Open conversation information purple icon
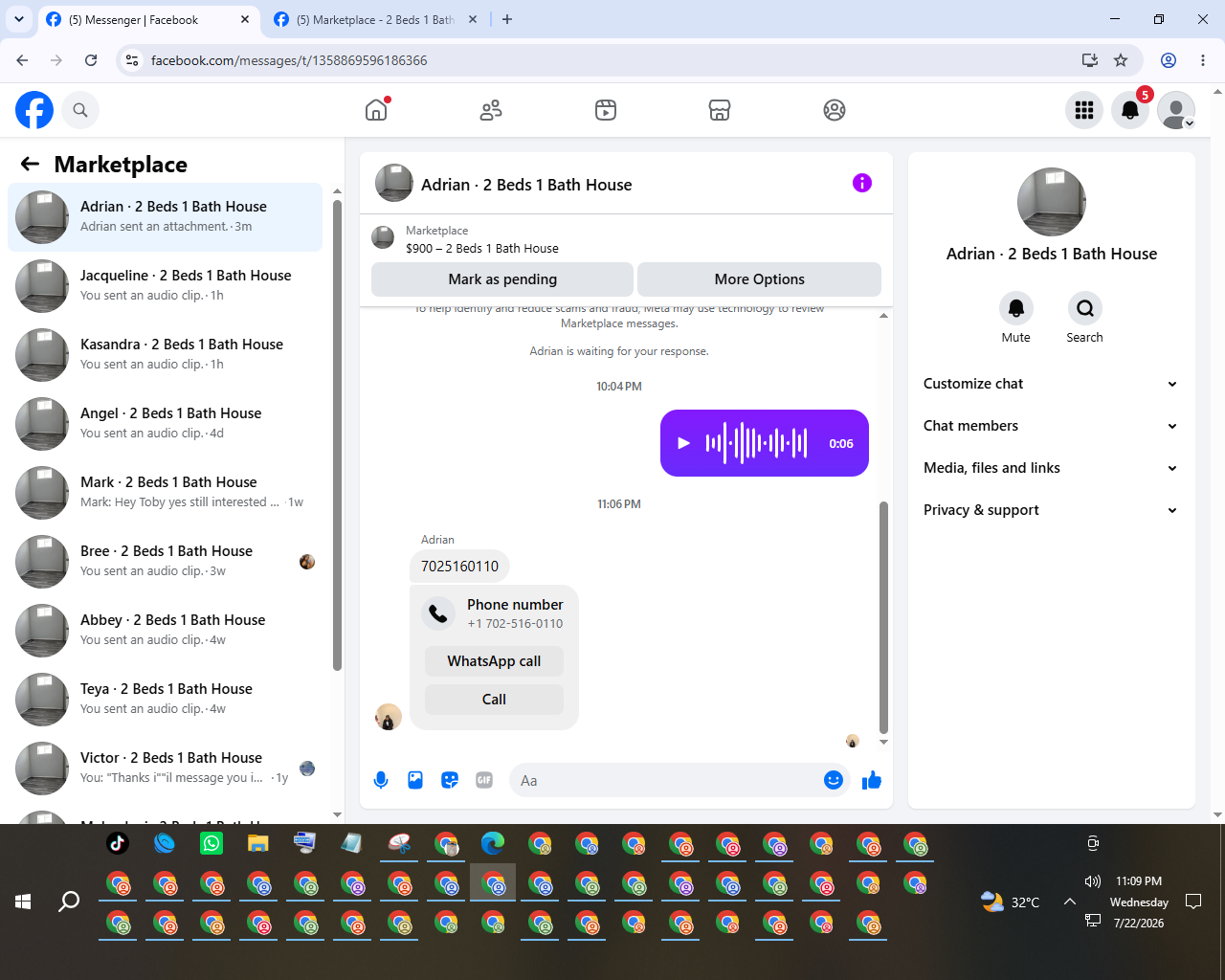 (862, 183)
